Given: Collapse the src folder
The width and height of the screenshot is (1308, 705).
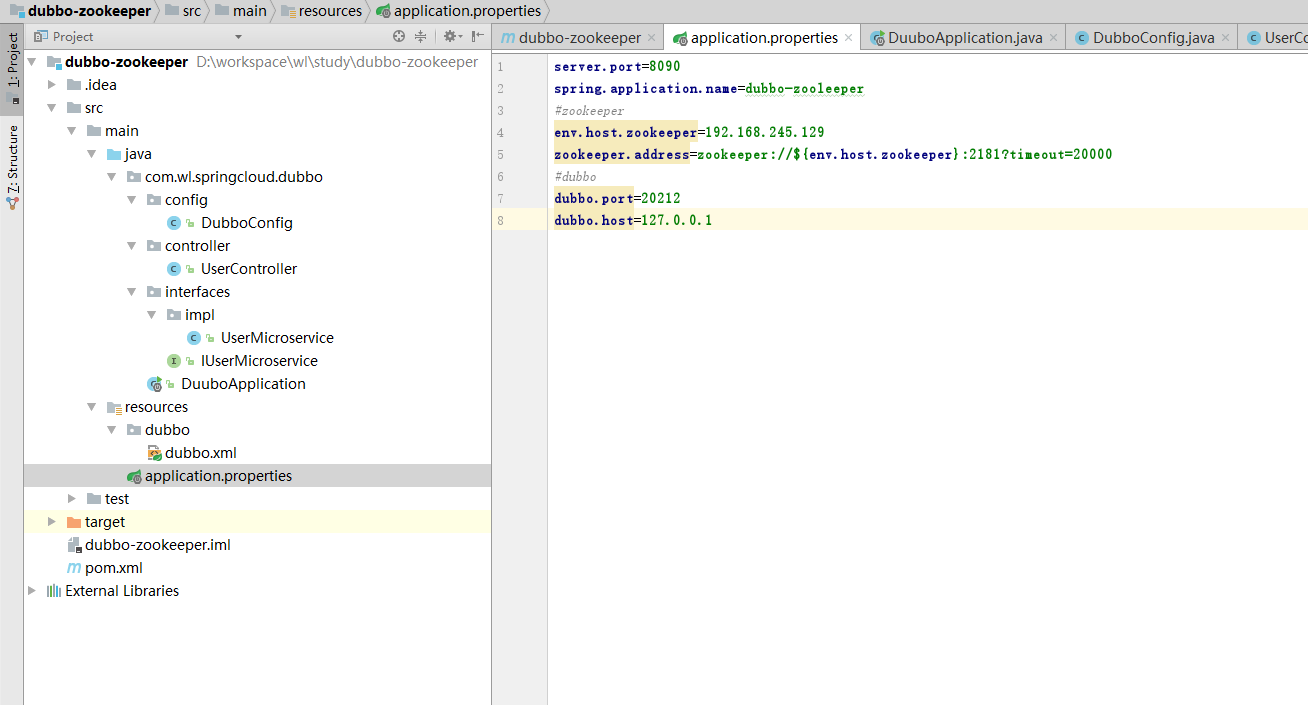Looking at the screenshot, I should click(x=52, y=108).
